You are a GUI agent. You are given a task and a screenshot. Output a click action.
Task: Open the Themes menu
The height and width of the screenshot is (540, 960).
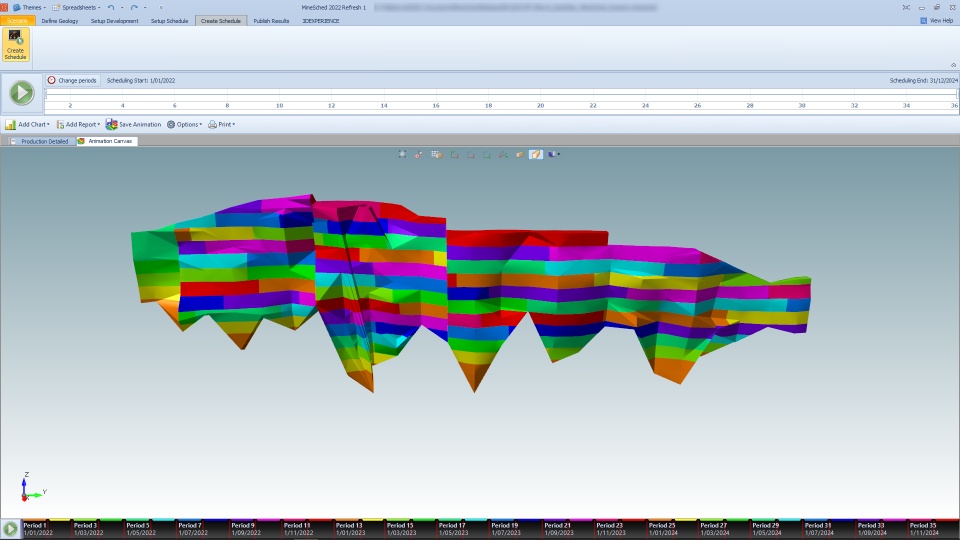pyautogui.click(x=31, y=7)
